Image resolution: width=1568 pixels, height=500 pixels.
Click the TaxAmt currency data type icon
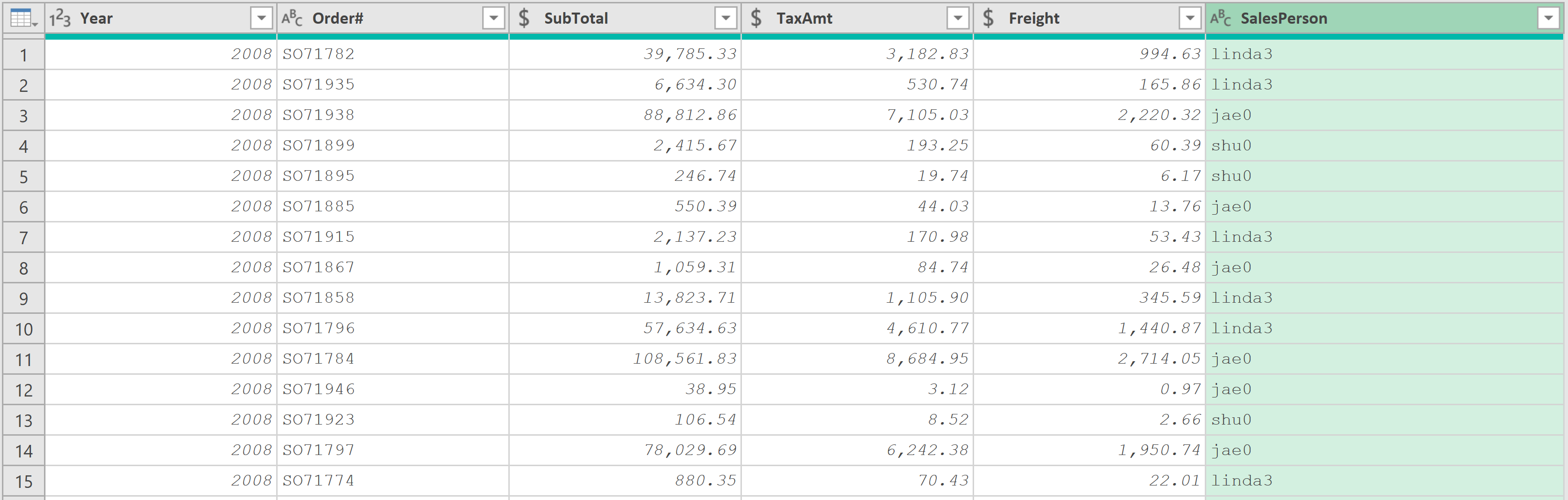click(756, 18)
